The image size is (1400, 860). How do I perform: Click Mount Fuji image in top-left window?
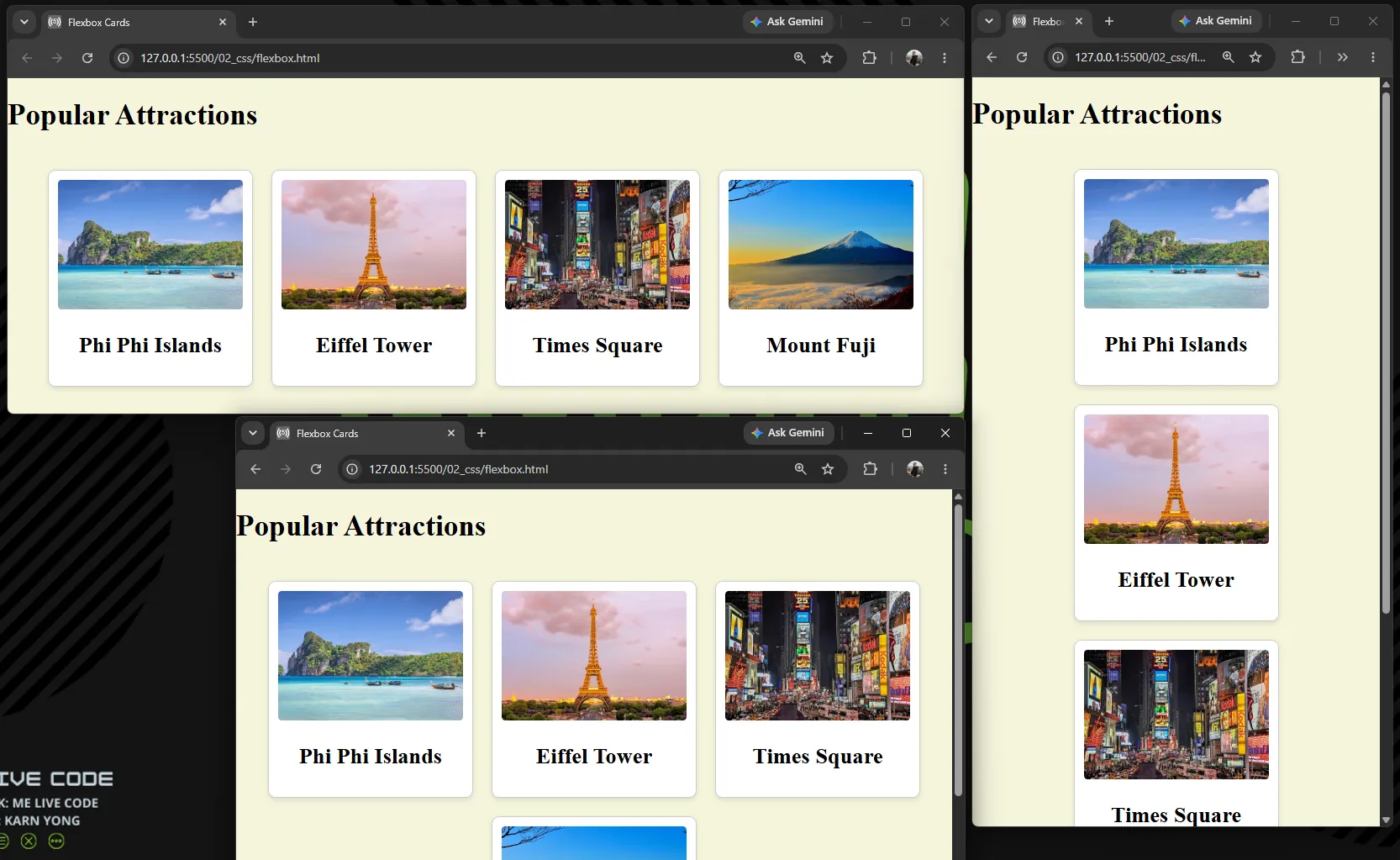point(821,245)
